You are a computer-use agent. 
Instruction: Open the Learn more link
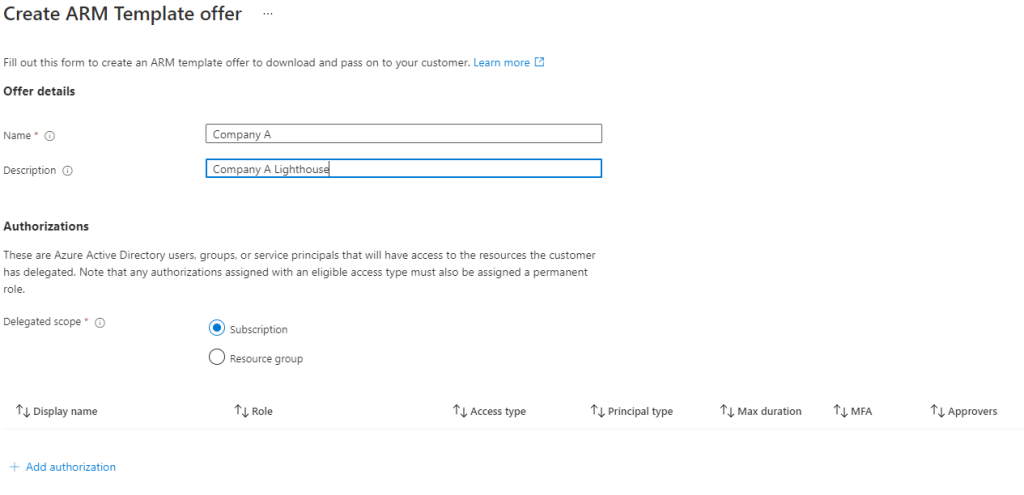(501, 62)
